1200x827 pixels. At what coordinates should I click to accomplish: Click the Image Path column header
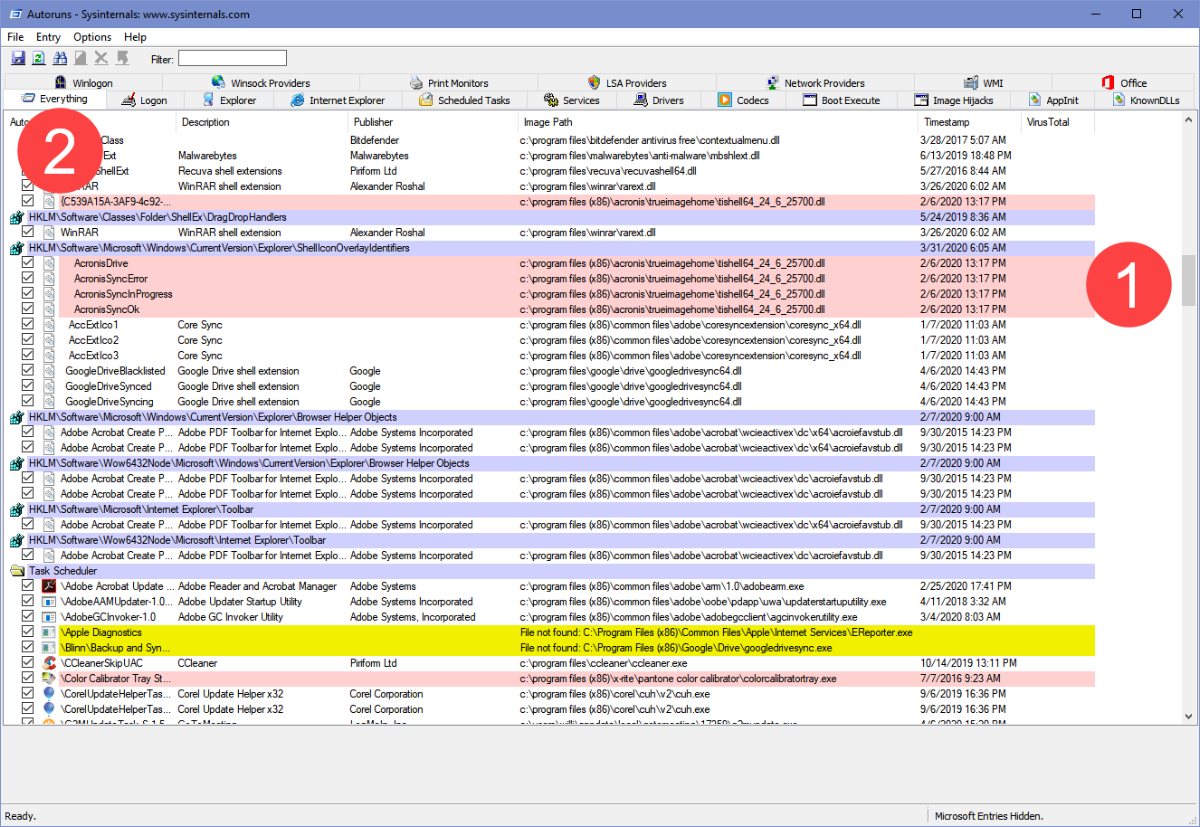point(718,122)
